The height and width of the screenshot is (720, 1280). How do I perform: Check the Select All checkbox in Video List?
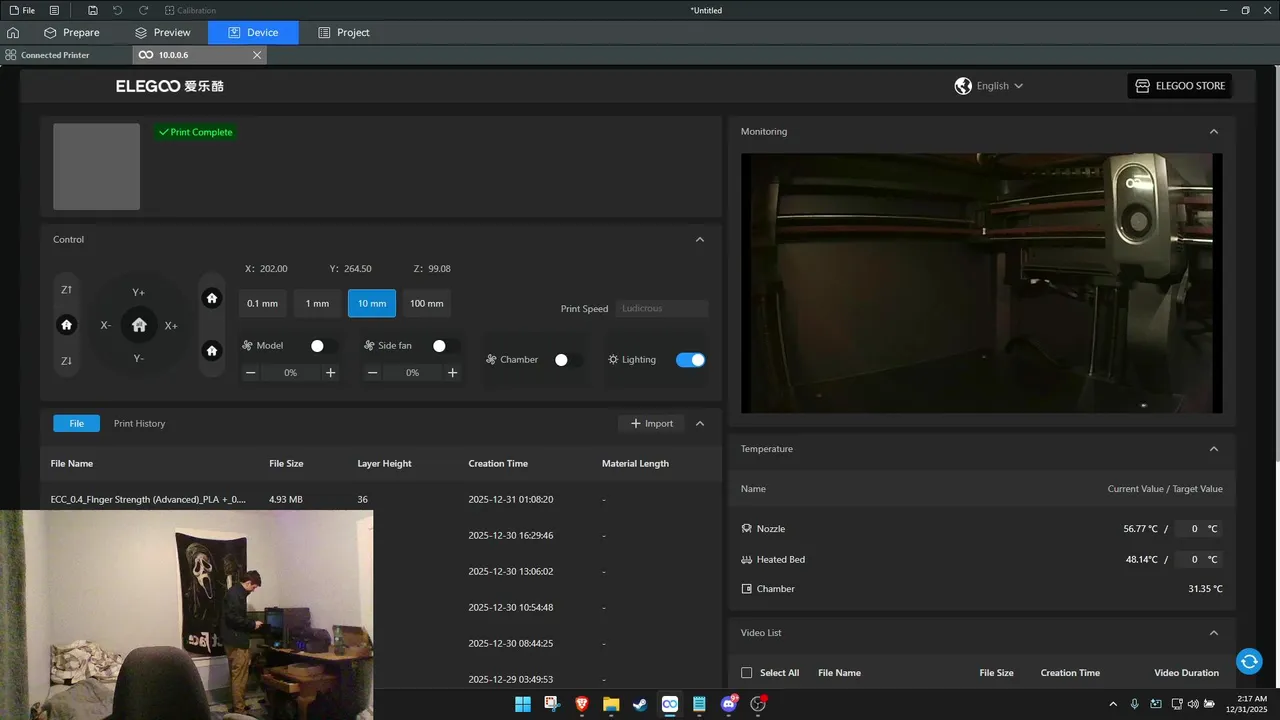click(x=746, y=673)
